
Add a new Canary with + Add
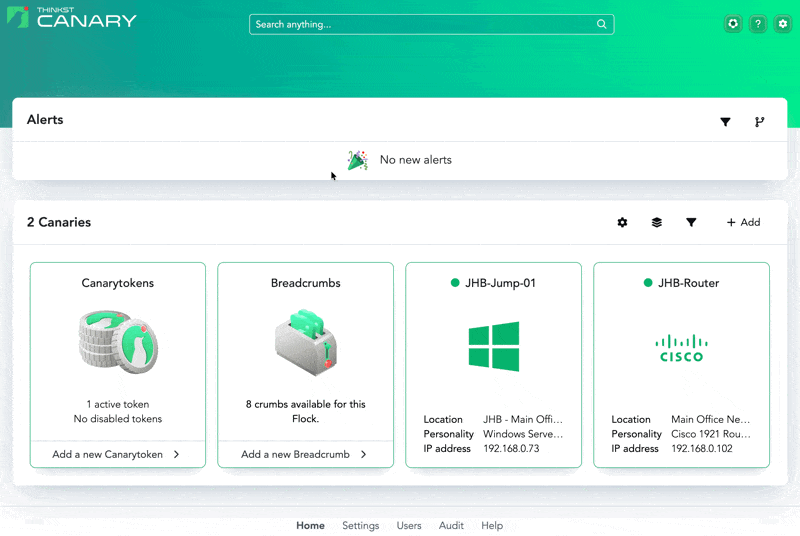[743, 222]
